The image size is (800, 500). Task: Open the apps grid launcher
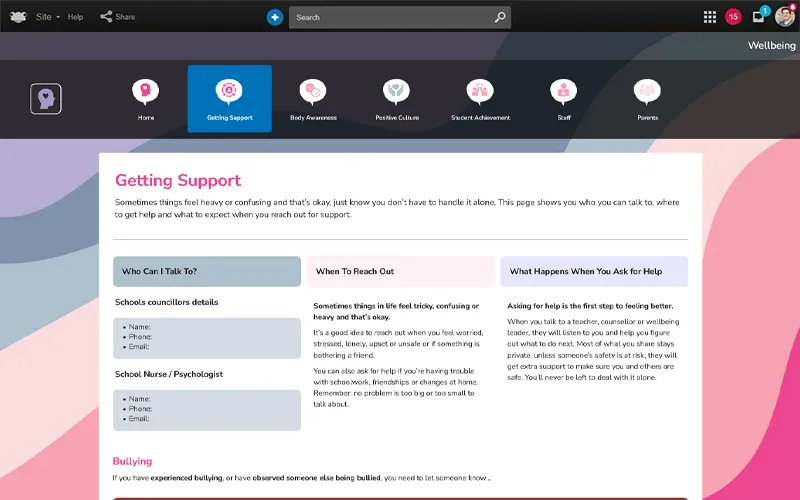pyautogui.click(x=710, y=17)
